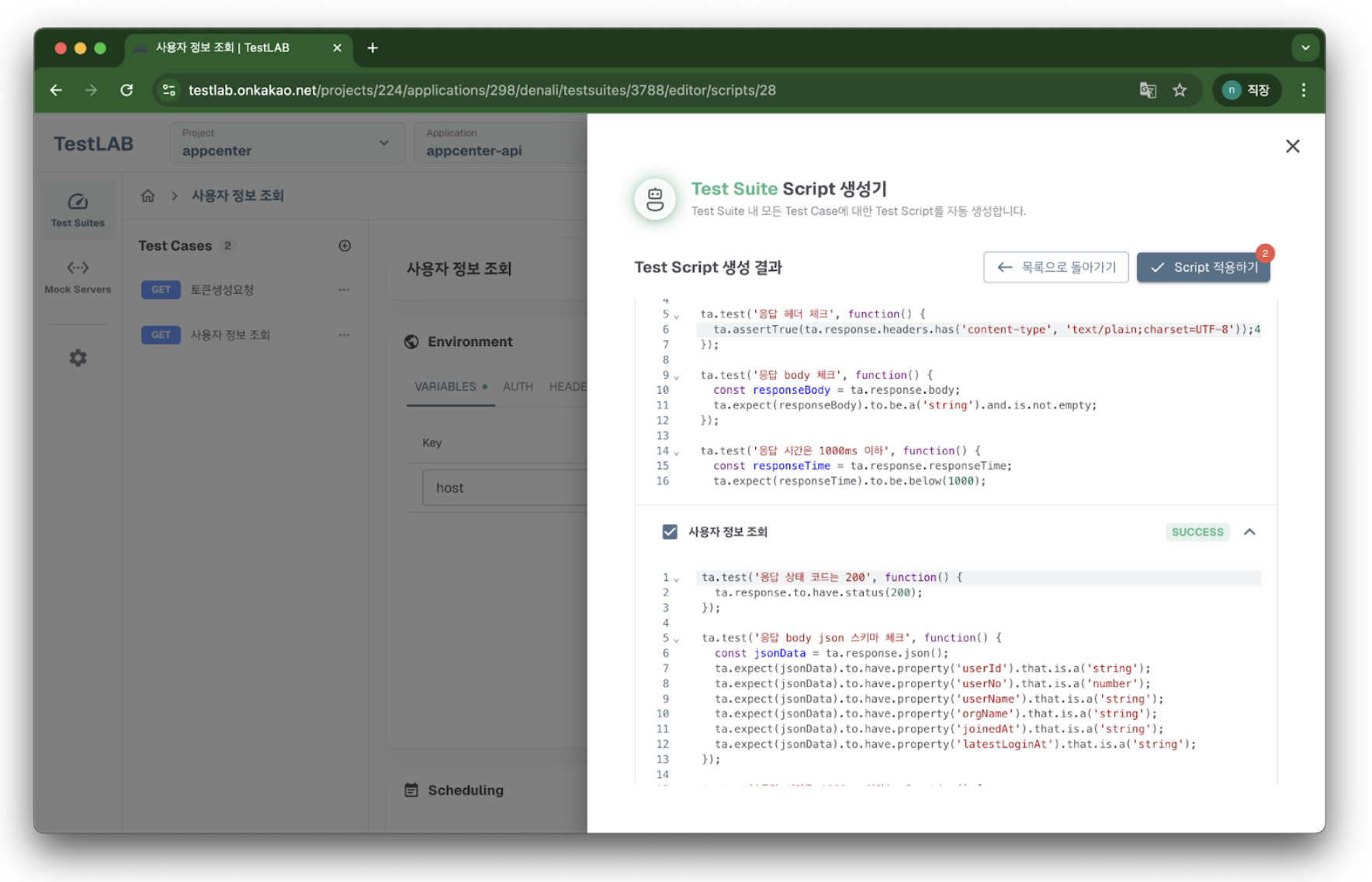Screen dimensions: 1372x882
Task: Click the translate page icon in address bar
Action: (x=1147, y=90)
